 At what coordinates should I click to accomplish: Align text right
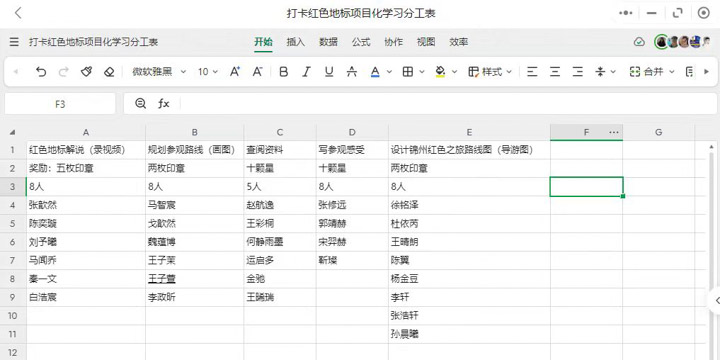click(578, 72)
